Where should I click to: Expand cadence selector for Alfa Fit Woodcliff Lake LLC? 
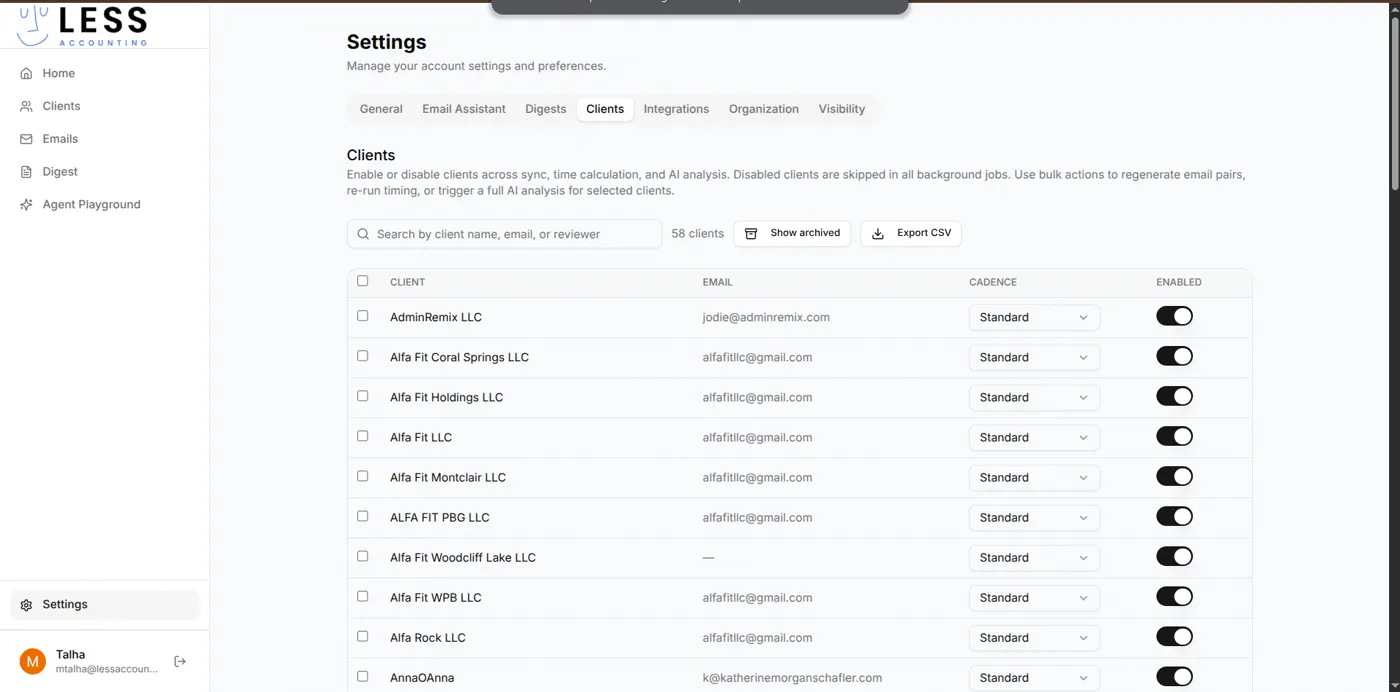1034,557
